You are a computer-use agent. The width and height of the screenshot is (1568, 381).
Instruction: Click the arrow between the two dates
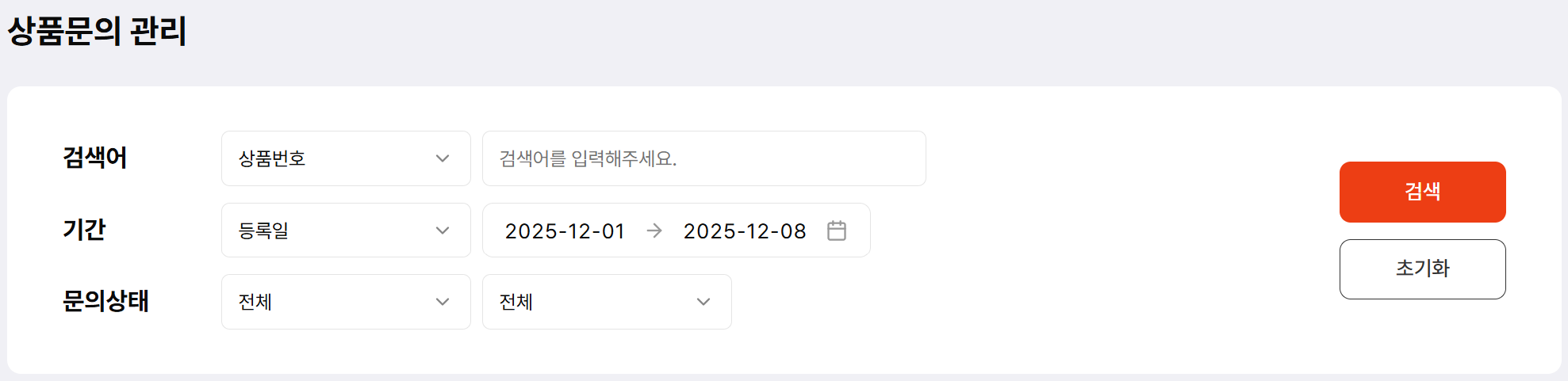654,231
